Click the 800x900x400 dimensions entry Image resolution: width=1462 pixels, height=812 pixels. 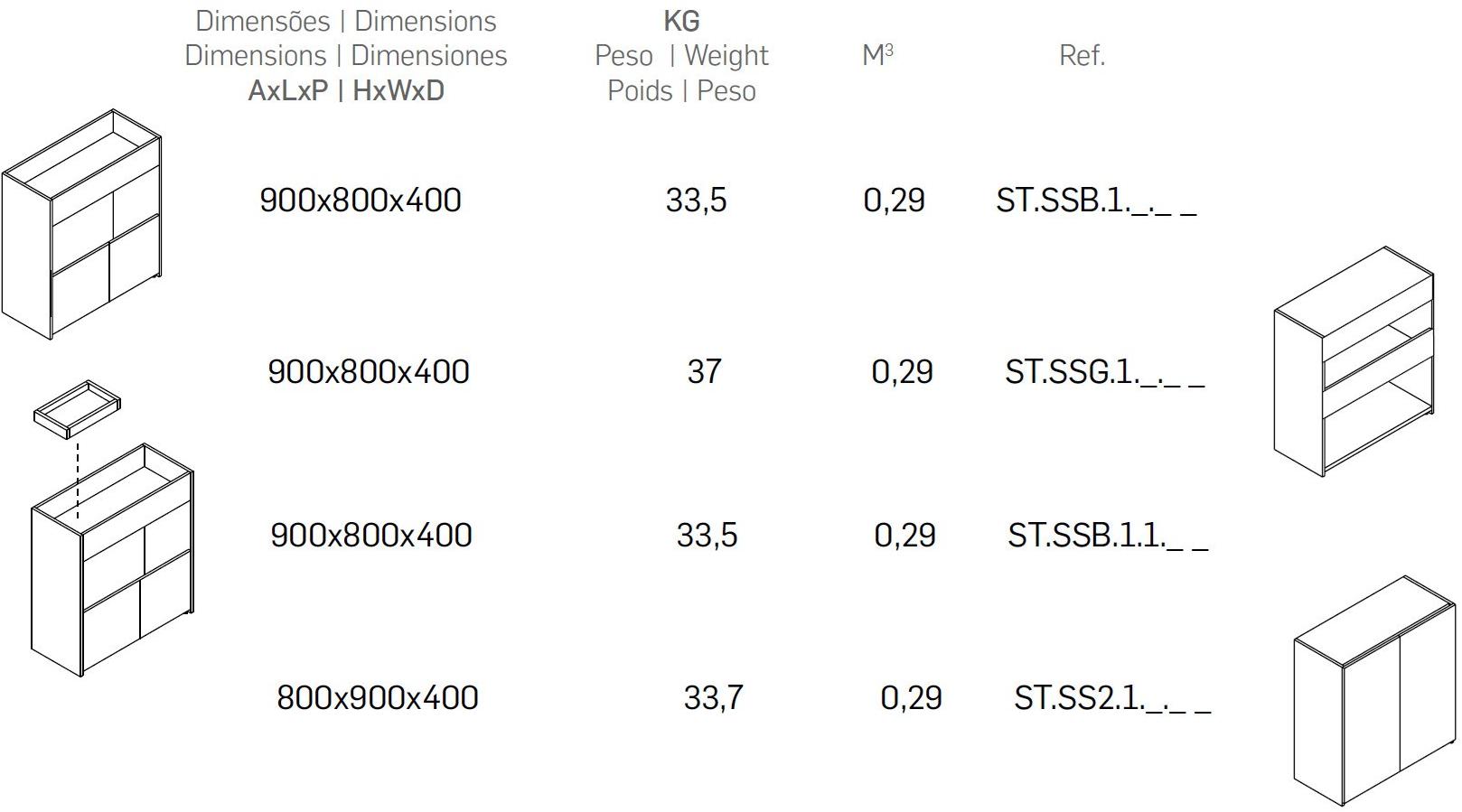(x=377, y=698)
